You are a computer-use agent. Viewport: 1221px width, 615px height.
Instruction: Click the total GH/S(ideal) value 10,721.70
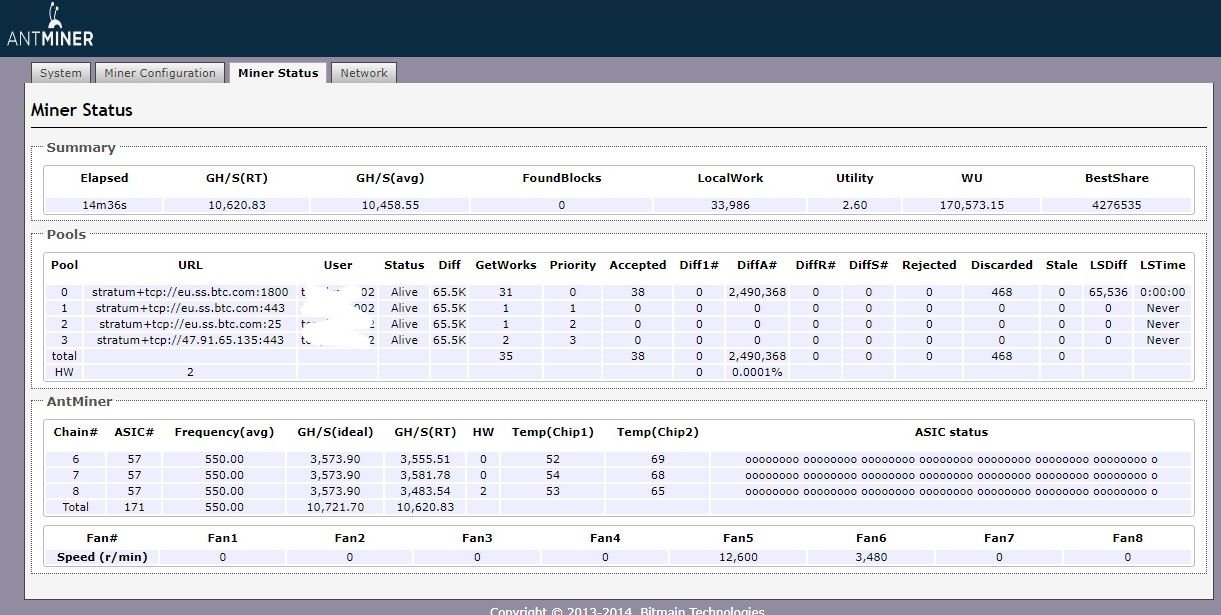335,507
